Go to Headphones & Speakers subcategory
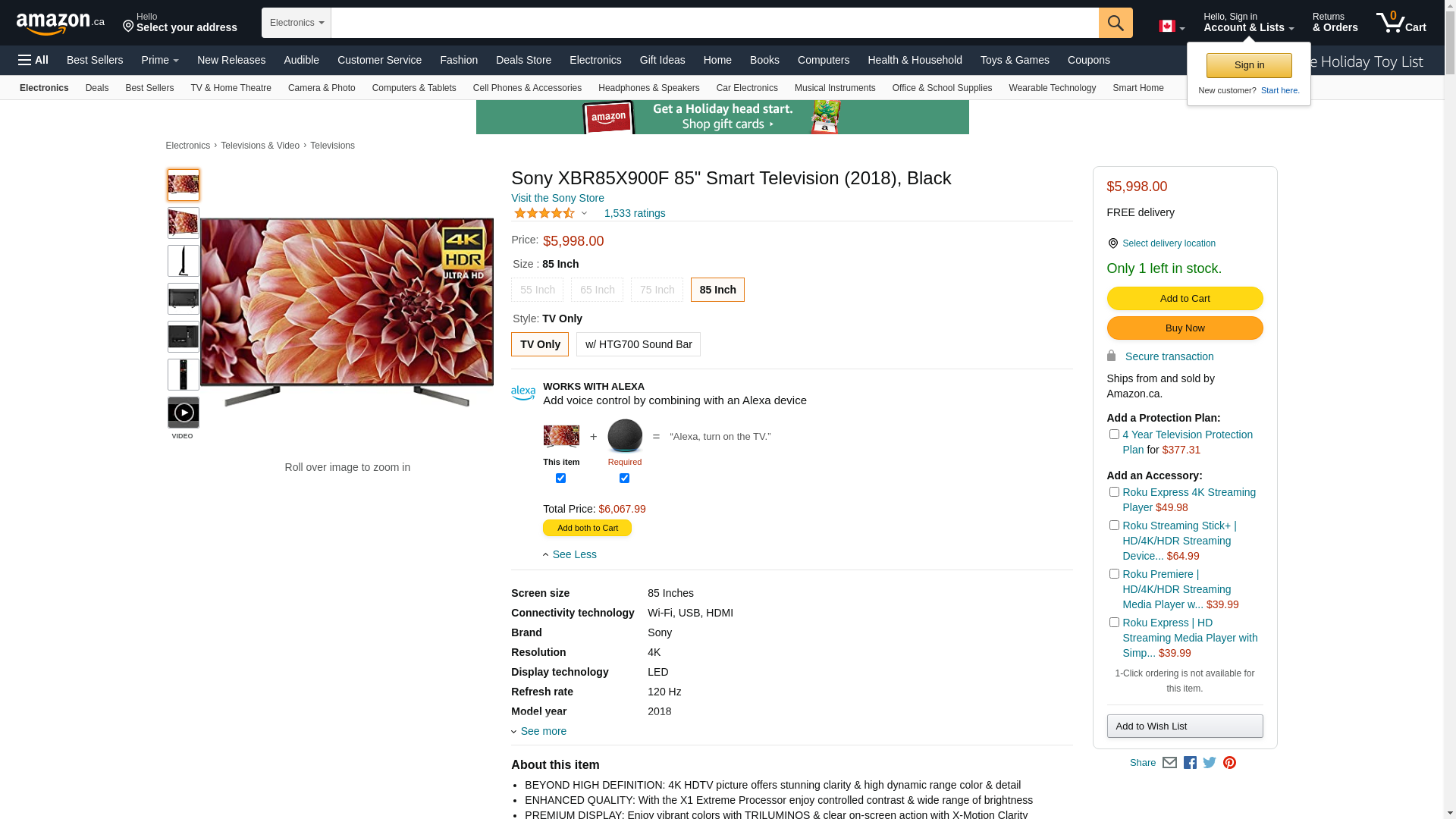Image resolution: width=1456 pixels, height=819 pixels. (x=648, y=88)
